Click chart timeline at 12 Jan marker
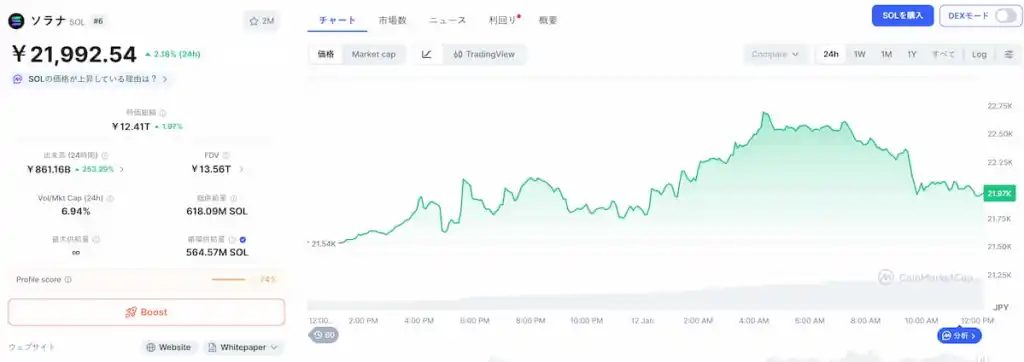The image size is (1024, 362). point(642,321)
